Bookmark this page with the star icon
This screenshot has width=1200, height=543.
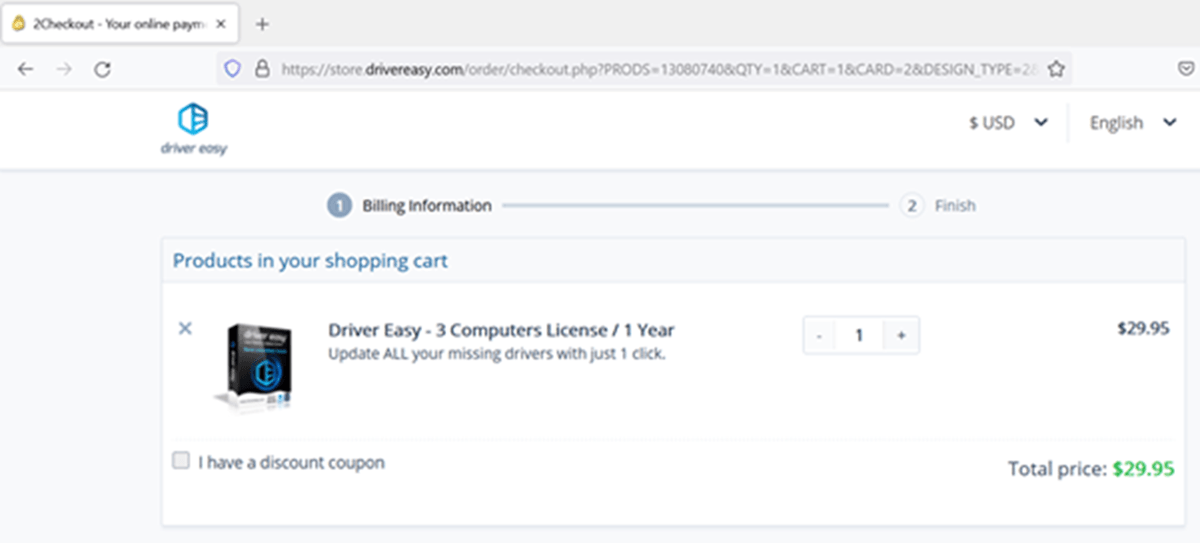1056,69
